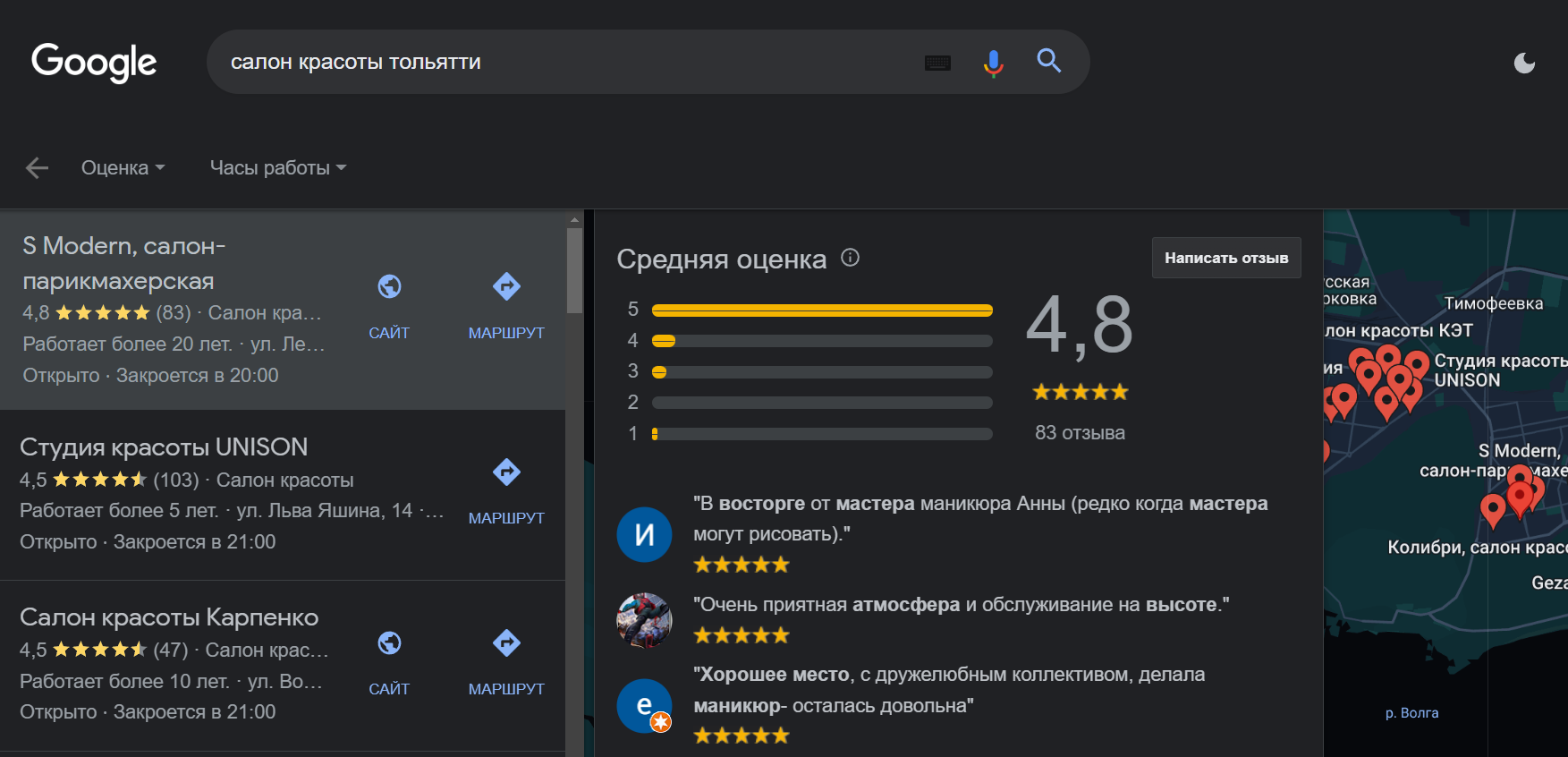Click review text about мастера маникюра Анны

point(980,519)
